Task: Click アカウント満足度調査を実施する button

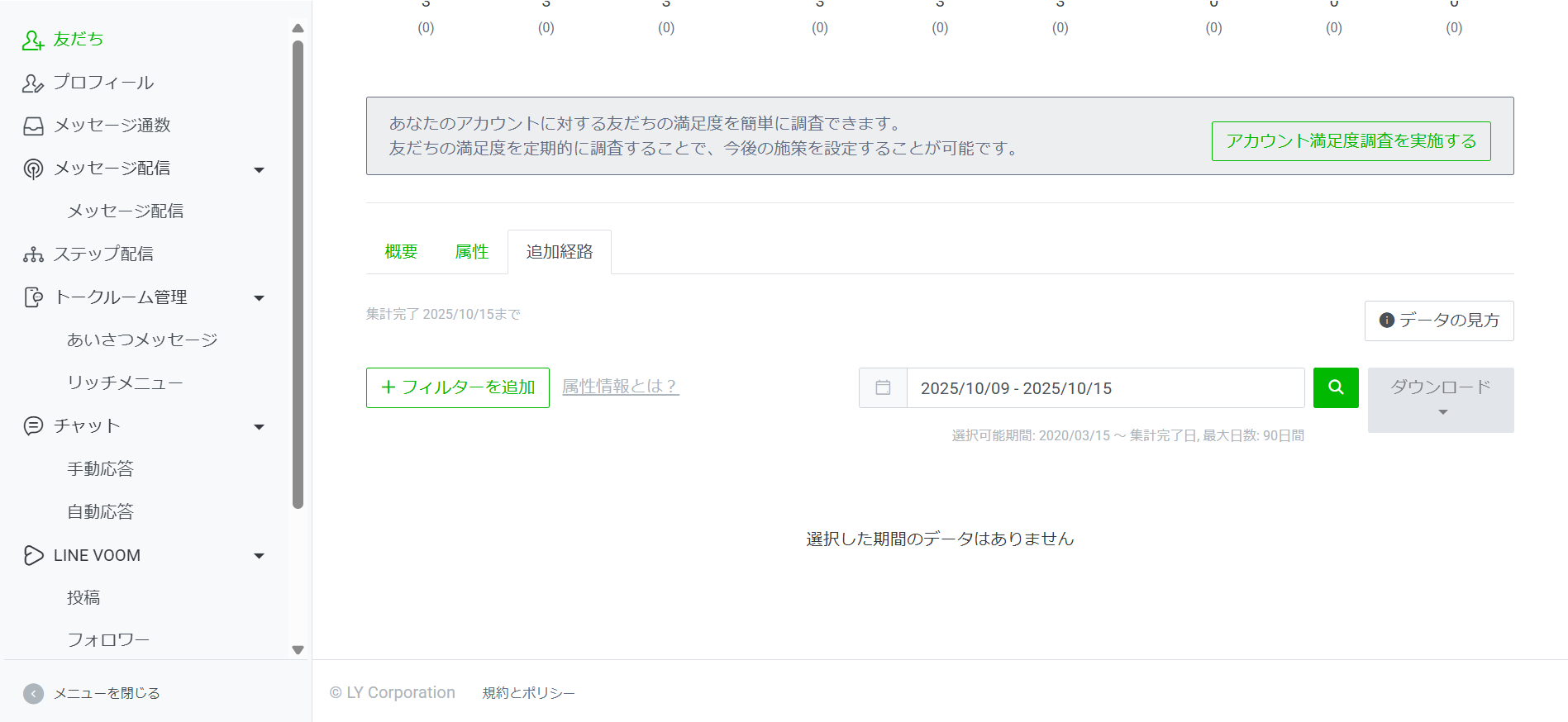Action: coord(1351,141)
